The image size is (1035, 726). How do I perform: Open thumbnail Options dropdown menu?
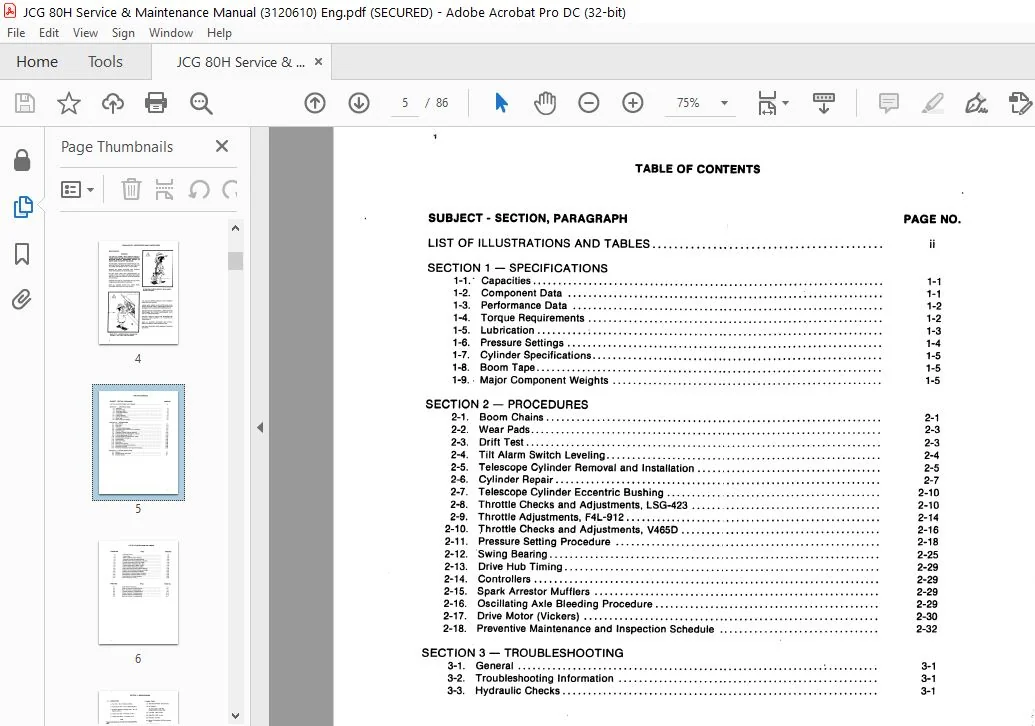77,190
